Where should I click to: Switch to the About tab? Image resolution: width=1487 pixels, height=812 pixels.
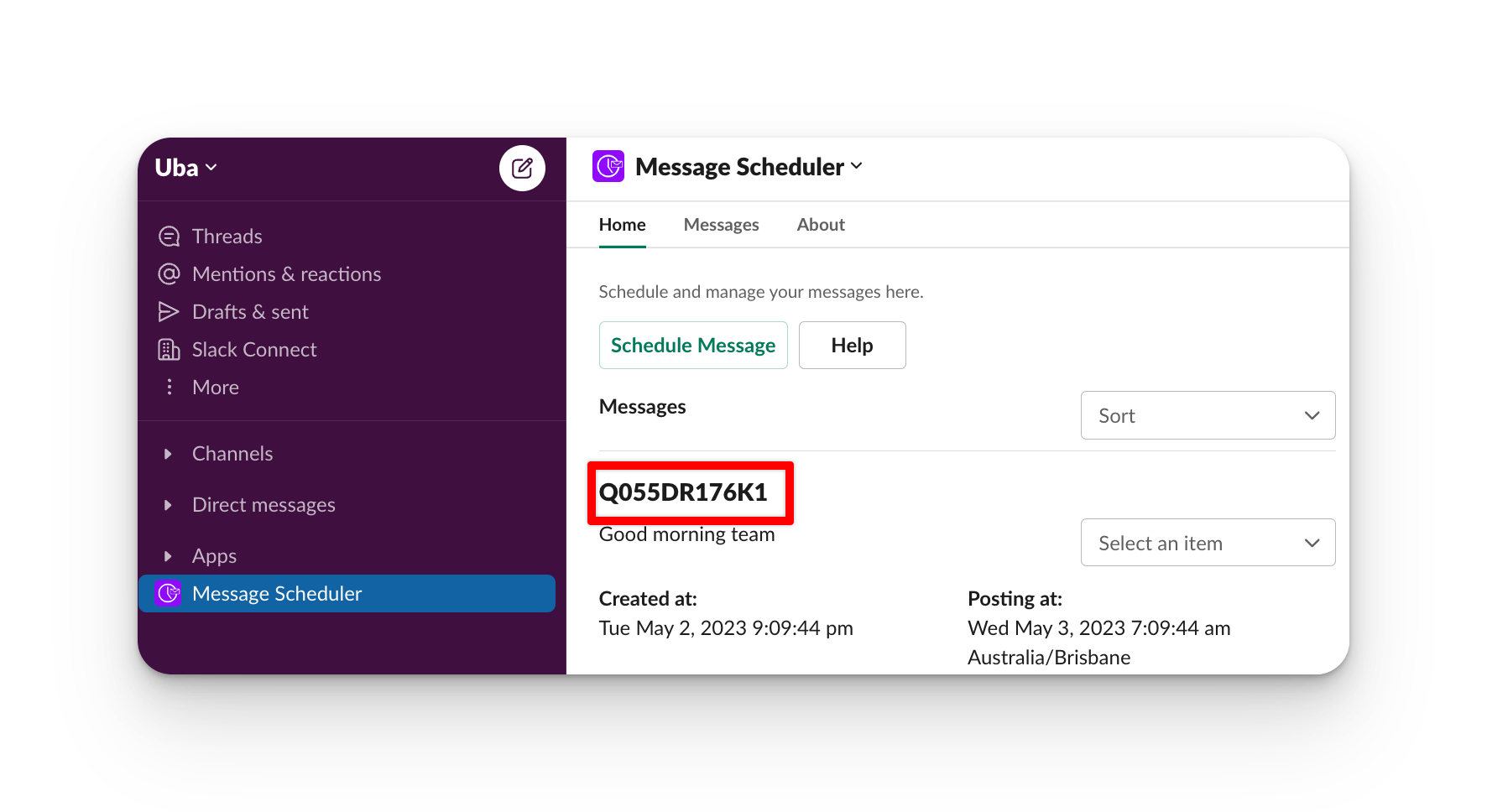tap(820, 224)
